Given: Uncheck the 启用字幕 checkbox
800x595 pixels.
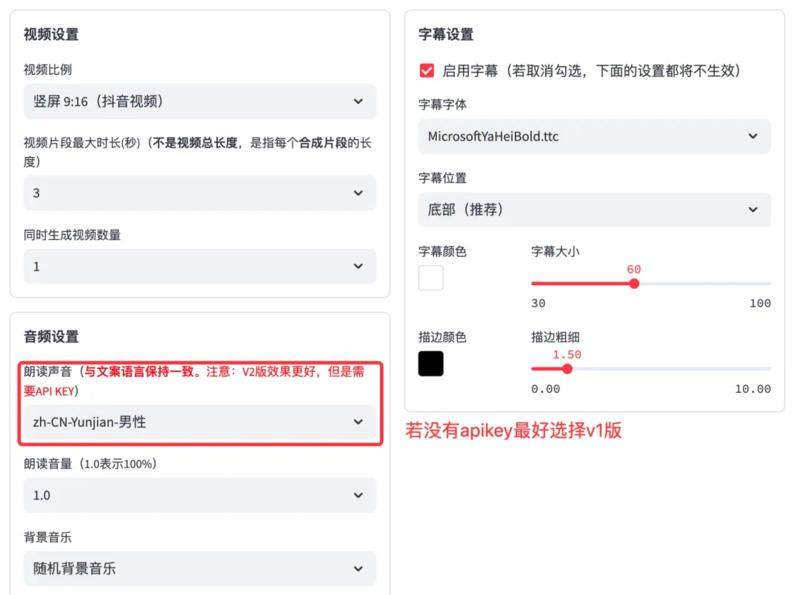Looking at the screenshot, I should pyautogui.click(x=427, y=70).
